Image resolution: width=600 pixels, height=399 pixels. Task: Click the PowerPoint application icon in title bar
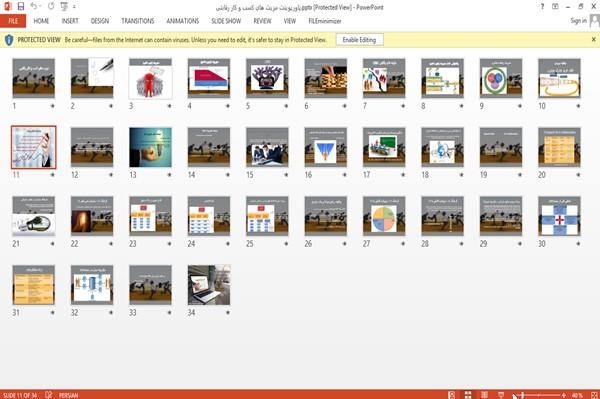8,7
